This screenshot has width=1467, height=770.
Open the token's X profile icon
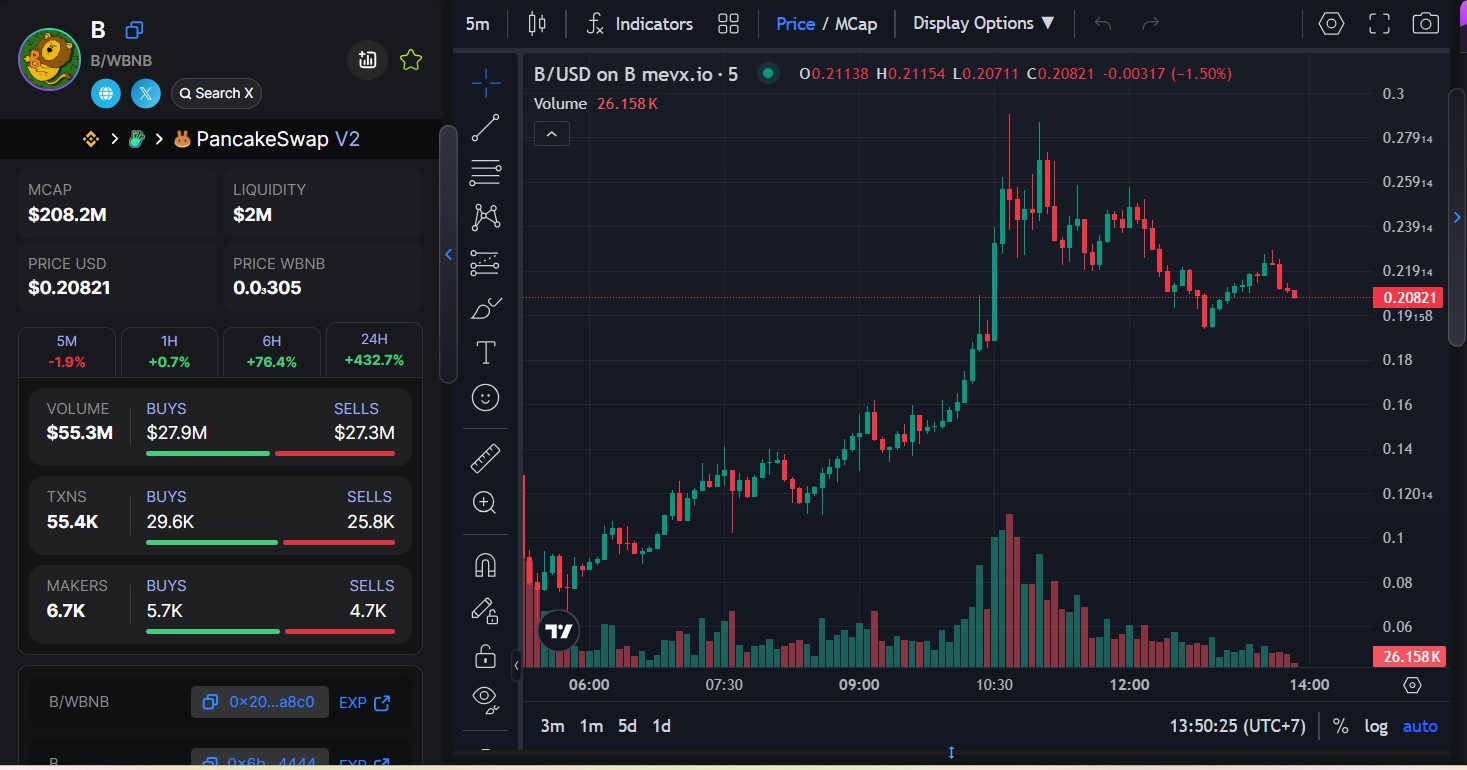point(147,94)
